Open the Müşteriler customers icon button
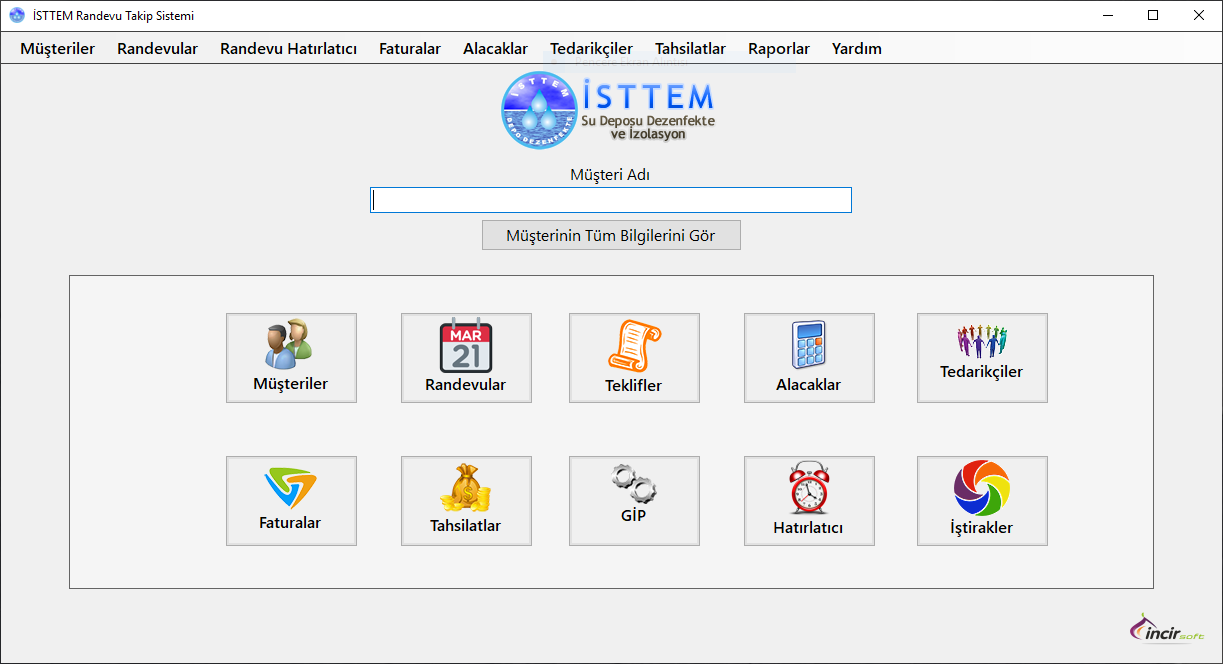Screen dimensions: 1223x664 pyautogui.click(x=291, y=358)
